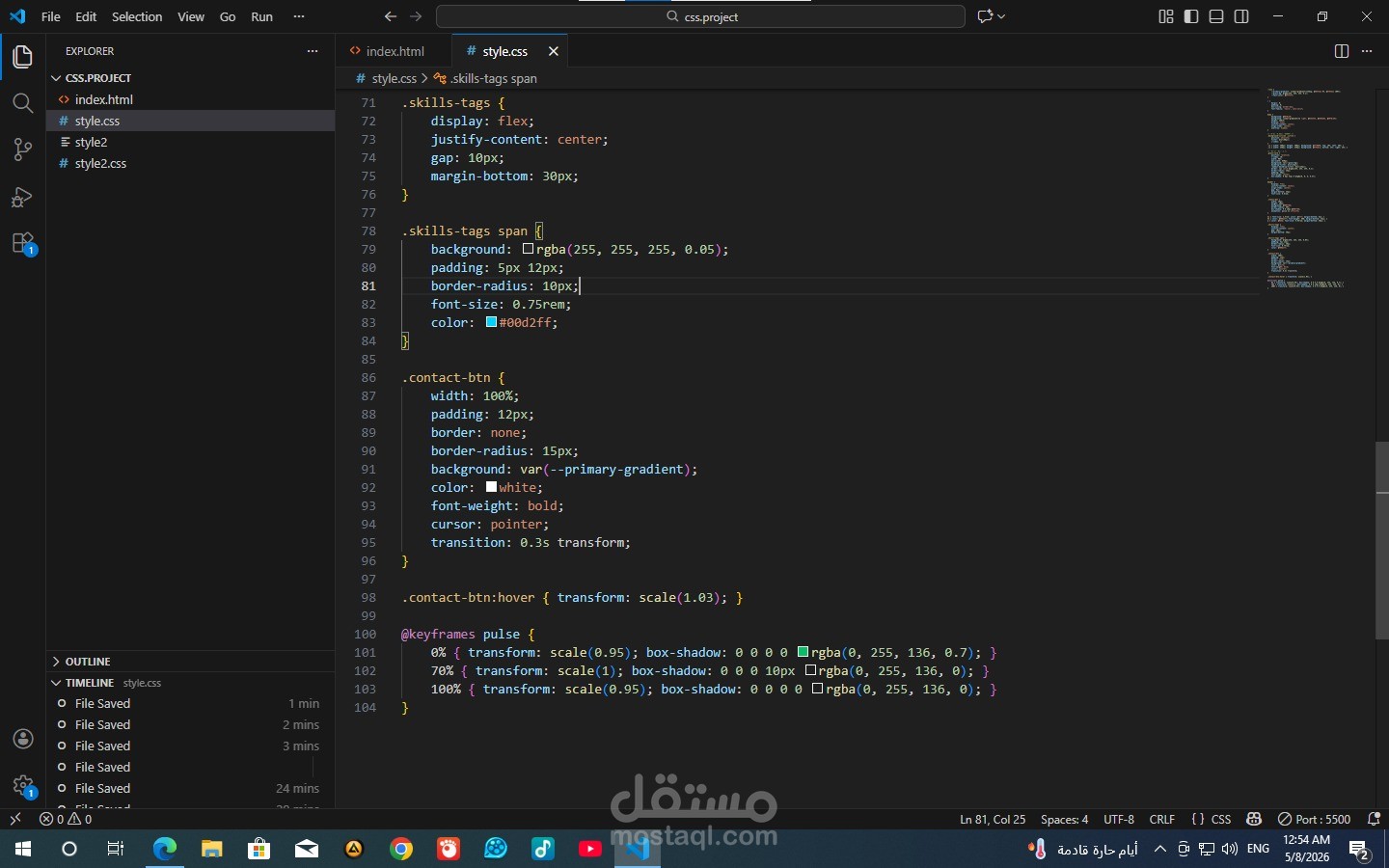Click Port : 5500 Live Server button
The height and width of the screenshot is (868, 1389).
(x=1314, y=819)
